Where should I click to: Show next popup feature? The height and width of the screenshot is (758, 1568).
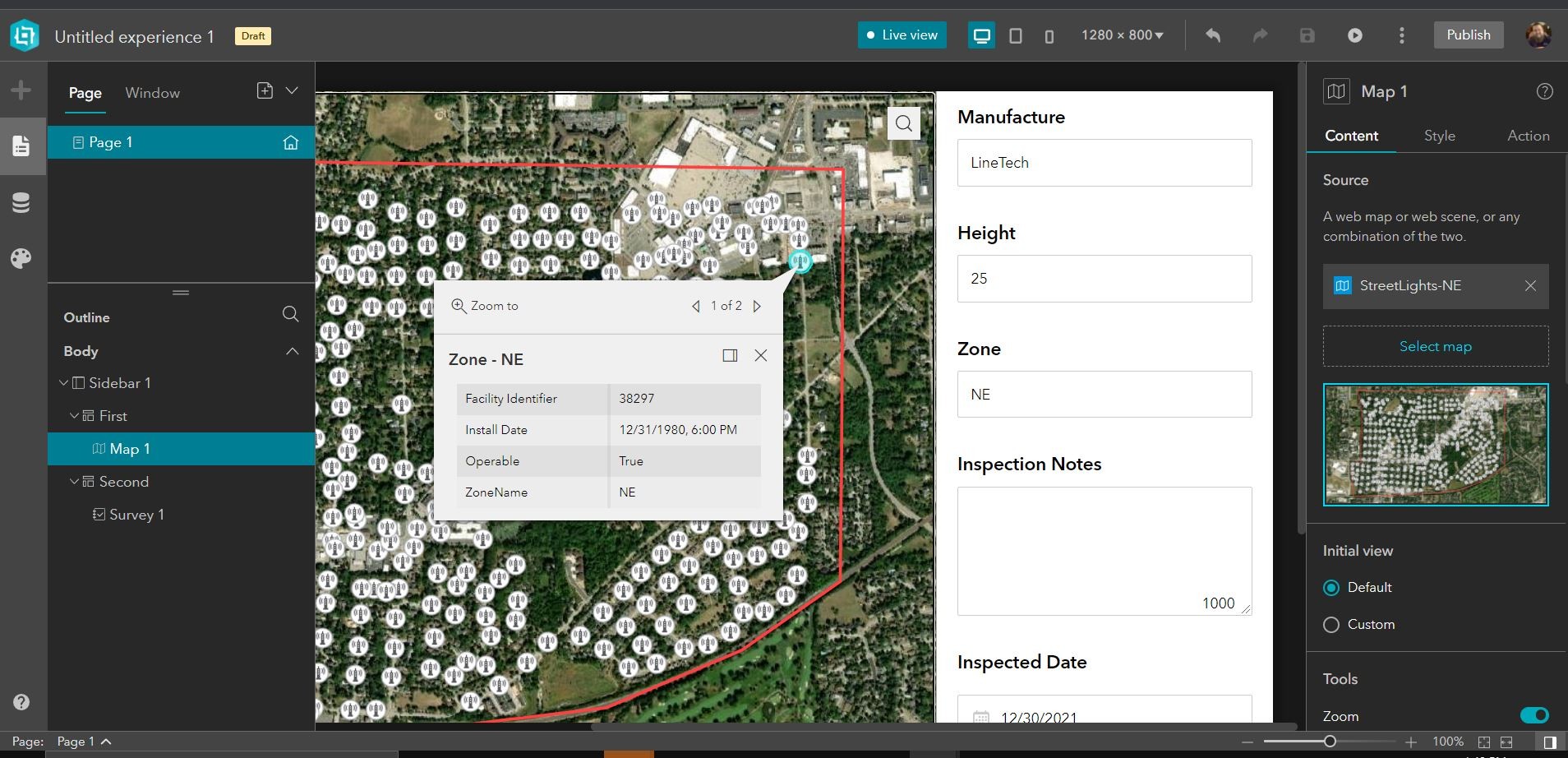757,306
